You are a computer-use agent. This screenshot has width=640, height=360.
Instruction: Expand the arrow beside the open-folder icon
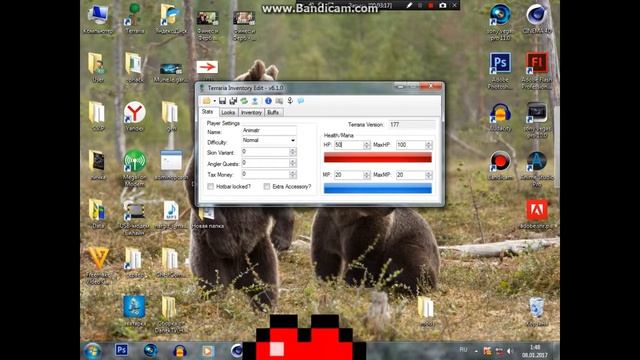214,101
